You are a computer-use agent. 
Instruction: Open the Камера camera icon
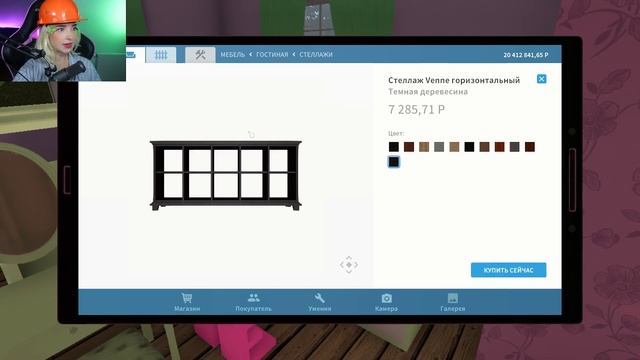(x=386, y=302)
